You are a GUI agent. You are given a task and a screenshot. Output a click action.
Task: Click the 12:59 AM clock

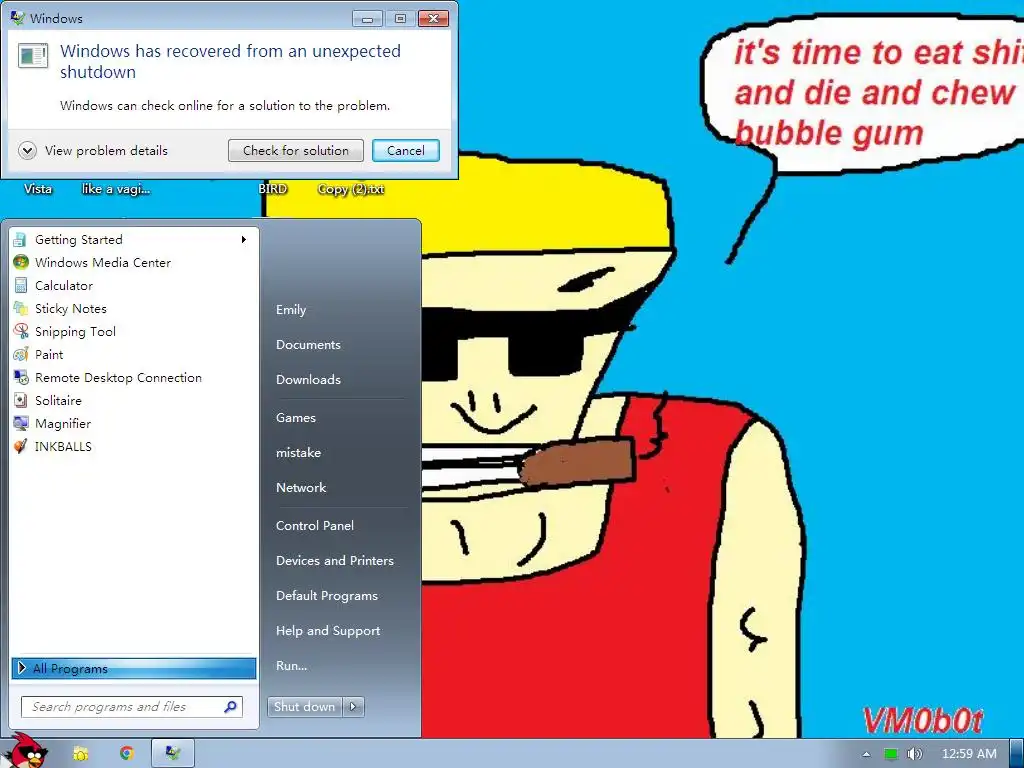pos(969,754)
